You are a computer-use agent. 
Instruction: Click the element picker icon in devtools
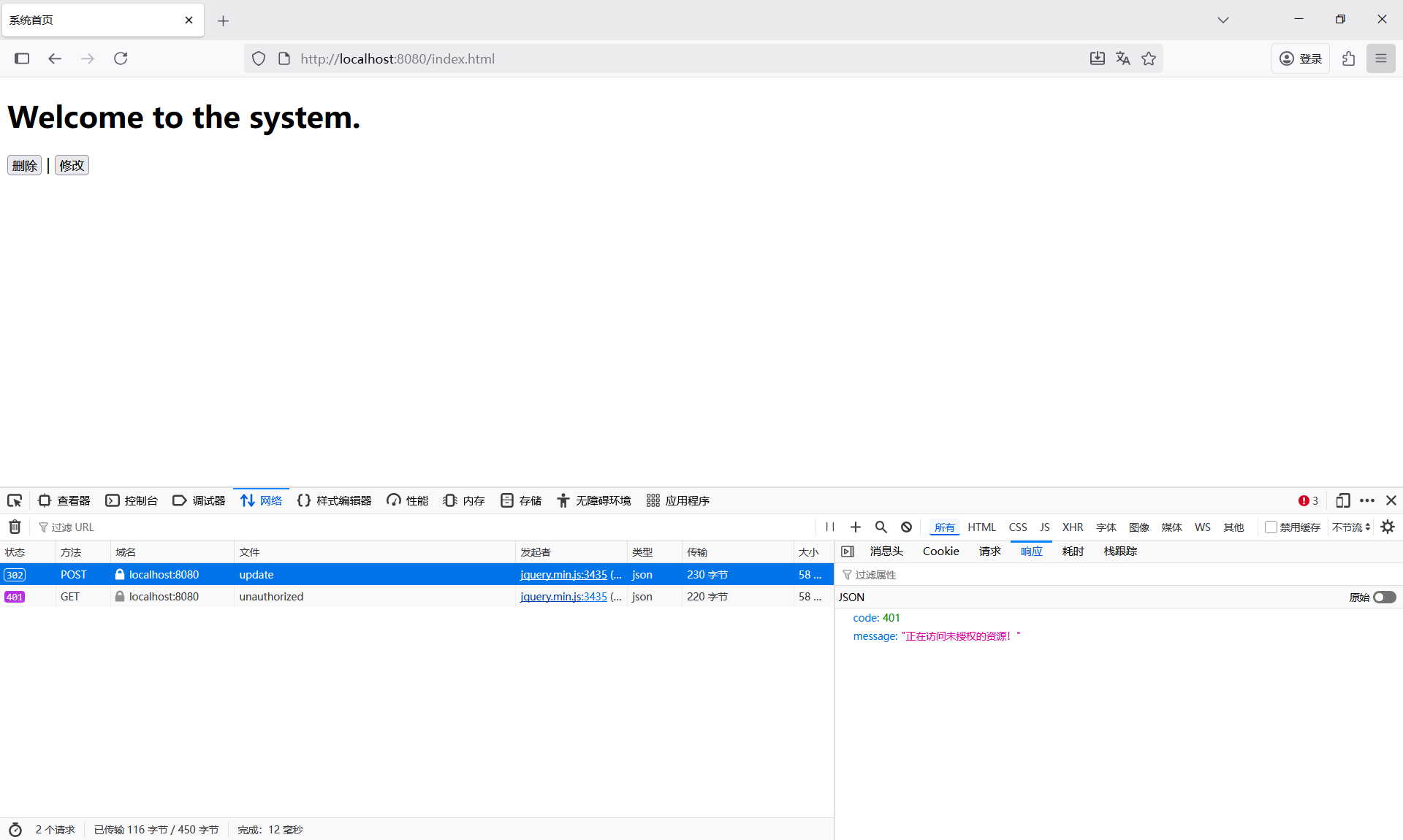pos(15,500)
